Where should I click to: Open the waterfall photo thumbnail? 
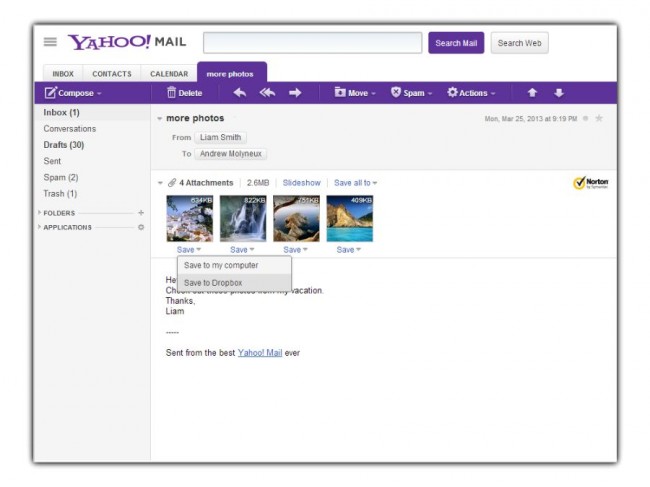pos(243,218)
